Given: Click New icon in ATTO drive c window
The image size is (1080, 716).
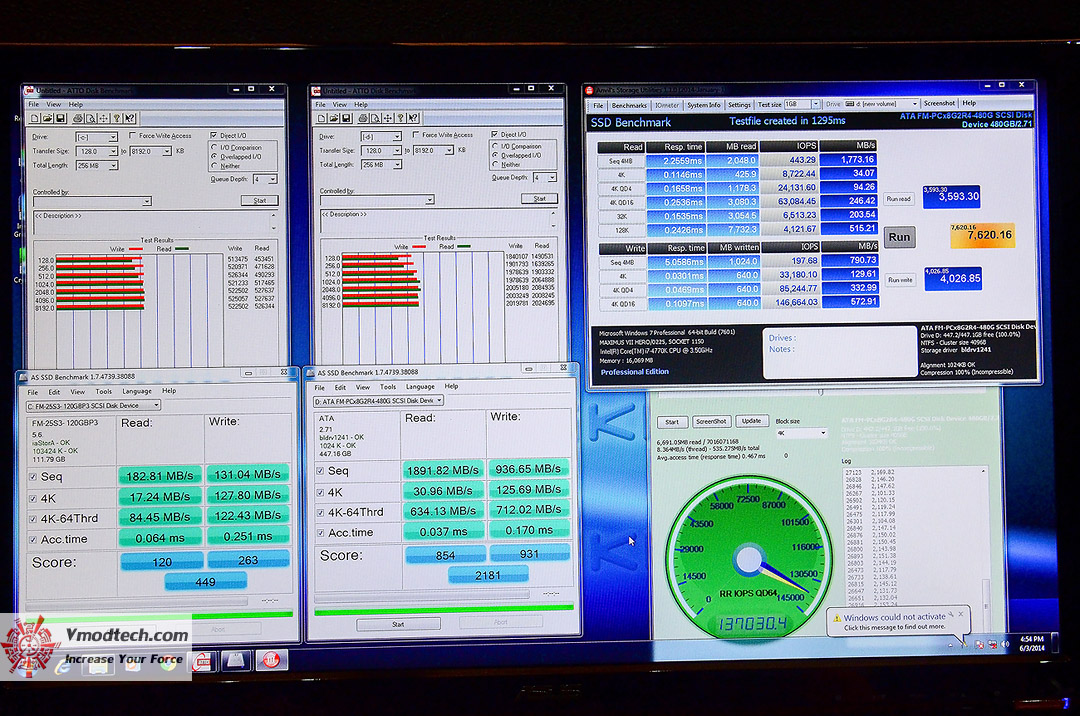Looking at the screenshot, I should coord(36,118).
